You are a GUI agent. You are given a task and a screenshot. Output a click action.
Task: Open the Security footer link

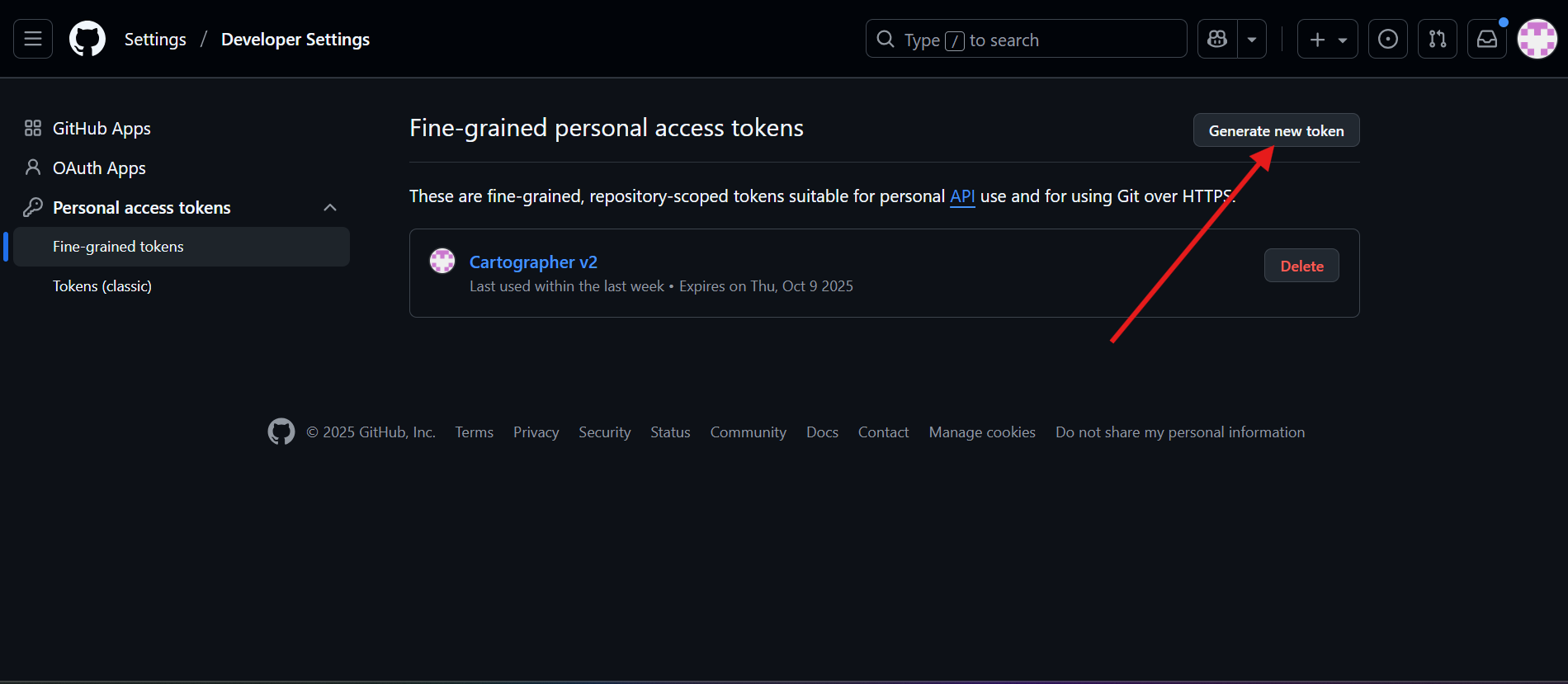(x=605, y=432)
